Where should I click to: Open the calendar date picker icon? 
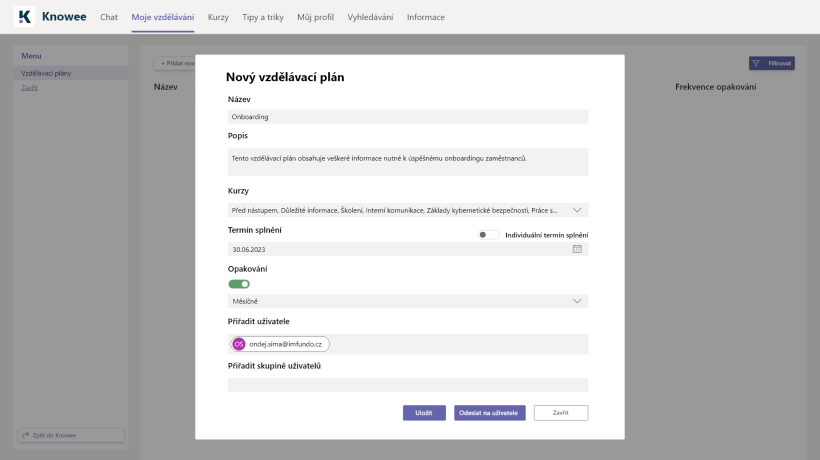pyautogui.click(x=577, y=249)
